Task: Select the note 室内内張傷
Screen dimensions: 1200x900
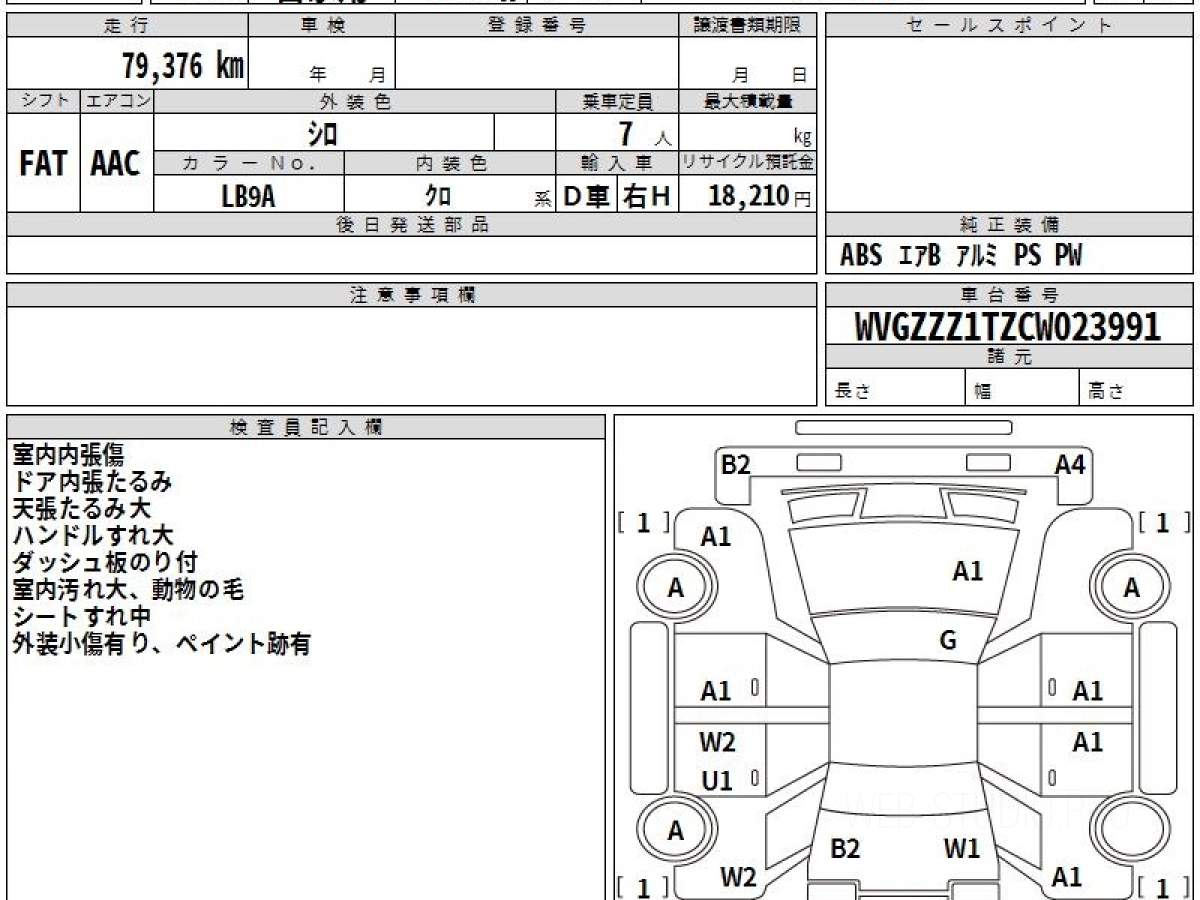Action: click(68, 456)
